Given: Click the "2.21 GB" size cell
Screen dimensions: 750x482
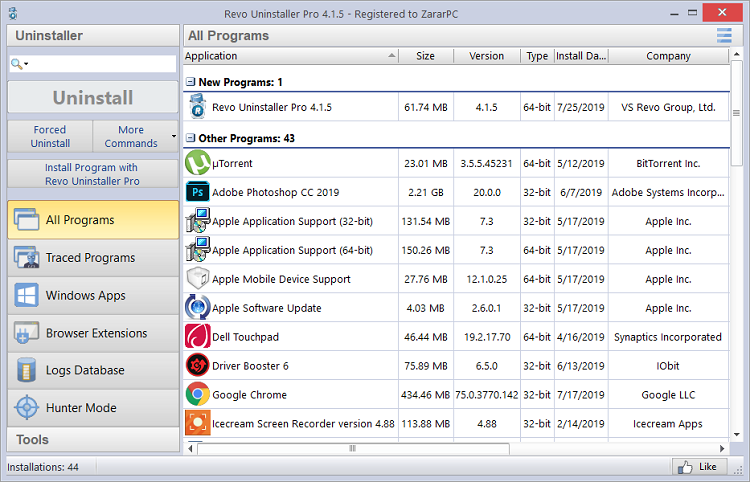Looking at the screenshot, I should pos(426,192).
